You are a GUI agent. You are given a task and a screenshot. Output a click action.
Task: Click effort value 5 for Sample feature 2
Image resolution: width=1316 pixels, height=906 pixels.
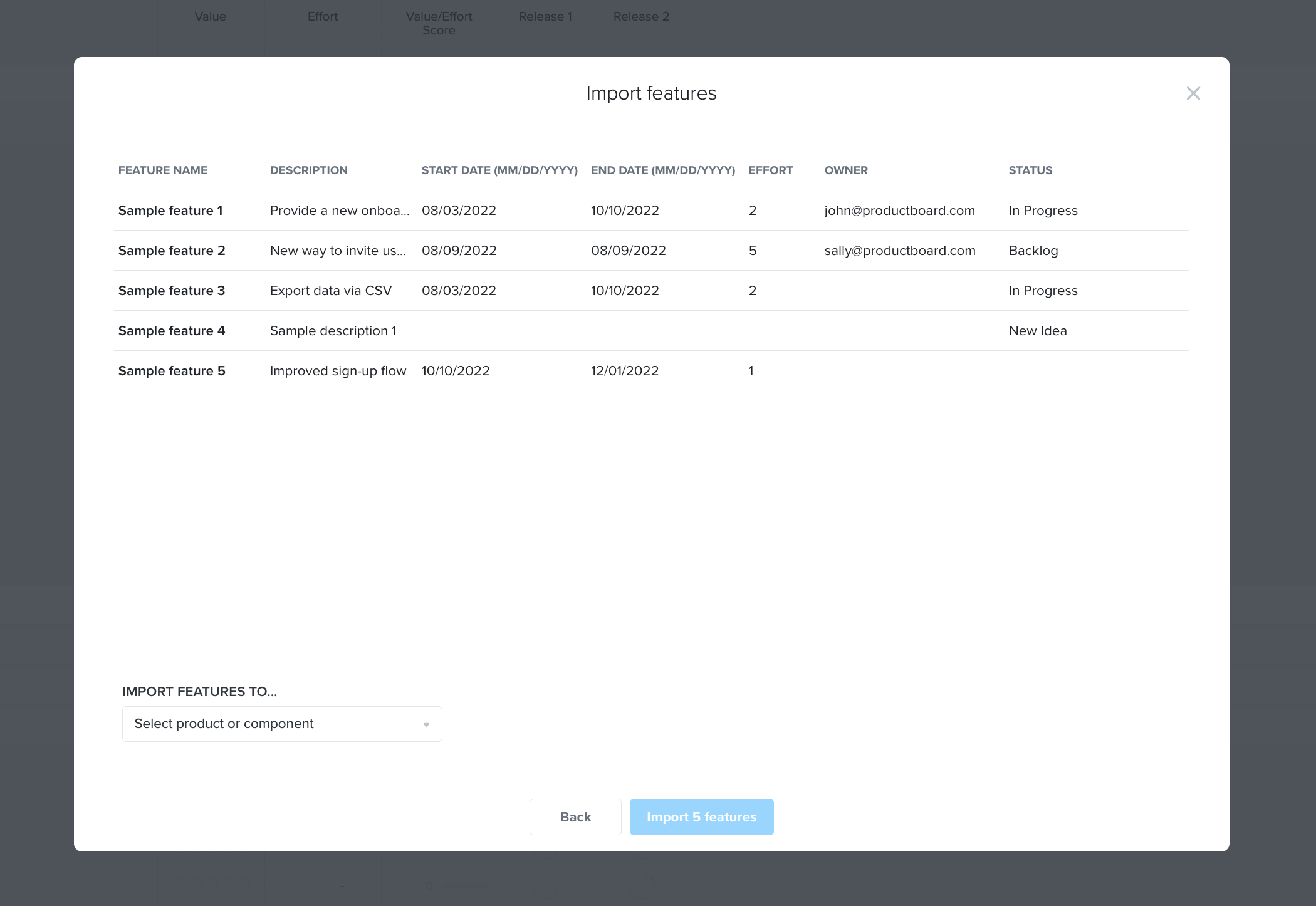pyautogui.click(x=753, y=251)
